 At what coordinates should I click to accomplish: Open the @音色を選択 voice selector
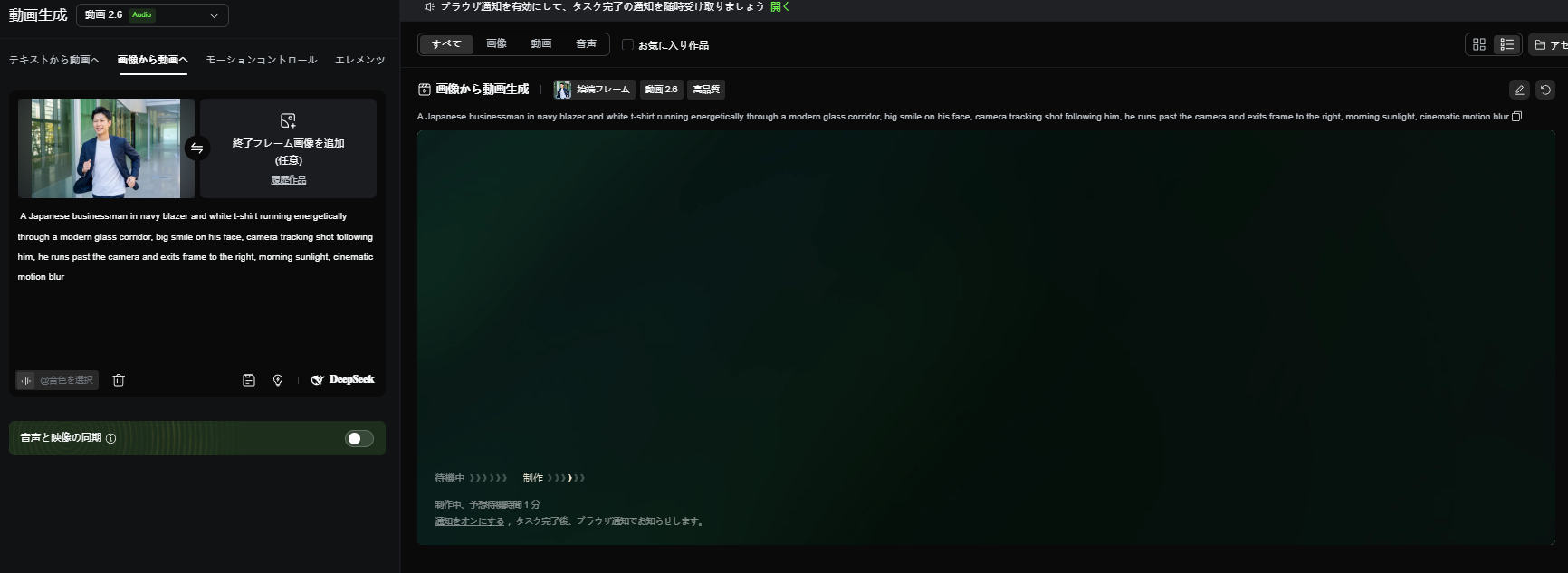tap(57, 380)
